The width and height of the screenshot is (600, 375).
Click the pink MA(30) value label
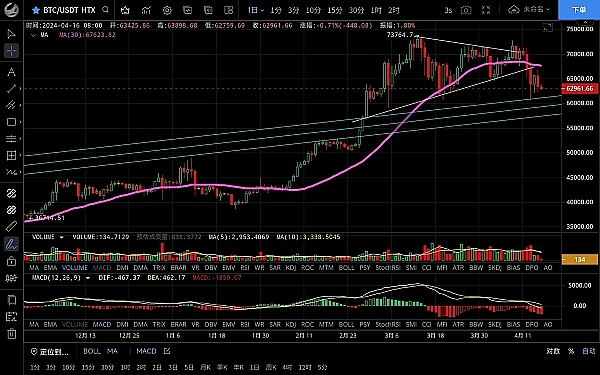[87, 35]
